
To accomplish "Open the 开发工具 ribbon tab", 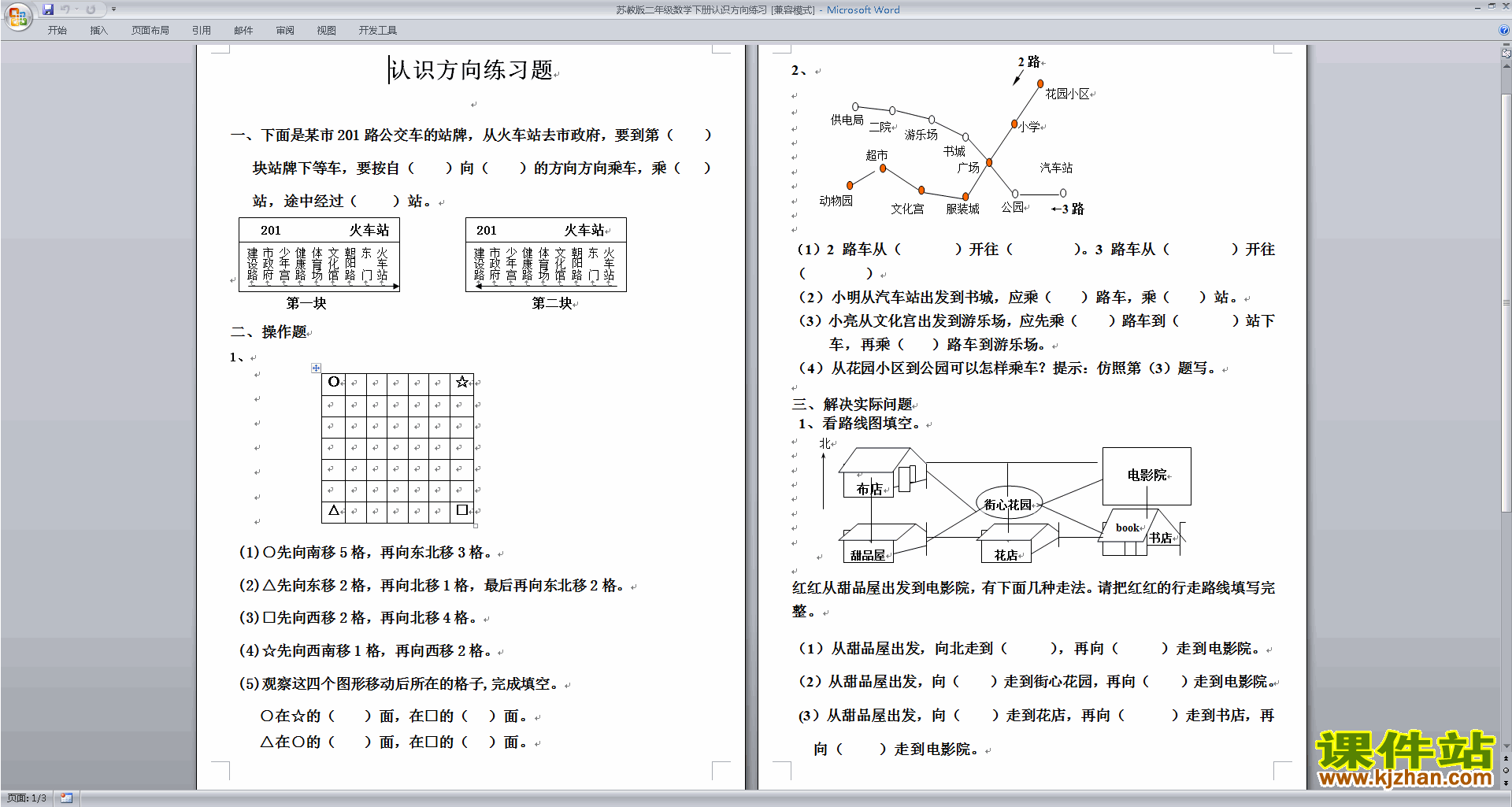I will (378, 30).
